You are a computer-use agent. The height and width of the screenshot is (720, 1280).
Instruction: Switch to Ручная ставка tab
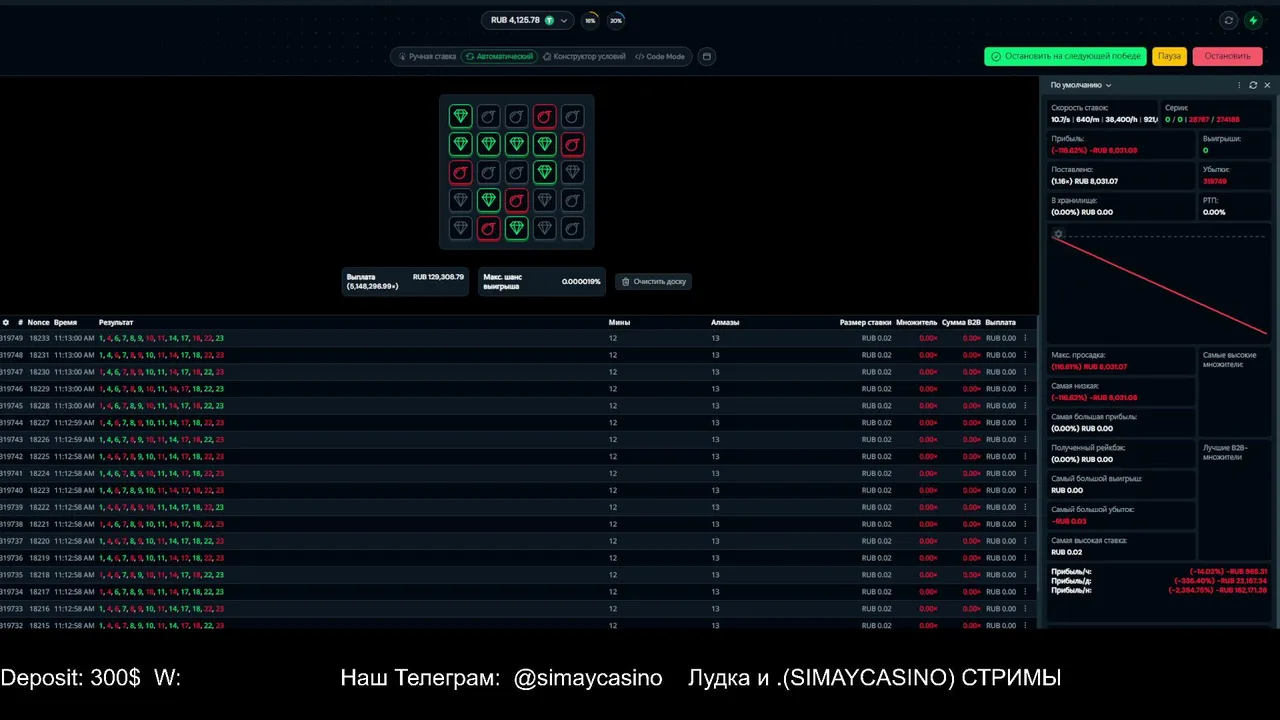(x=426, y=57)
